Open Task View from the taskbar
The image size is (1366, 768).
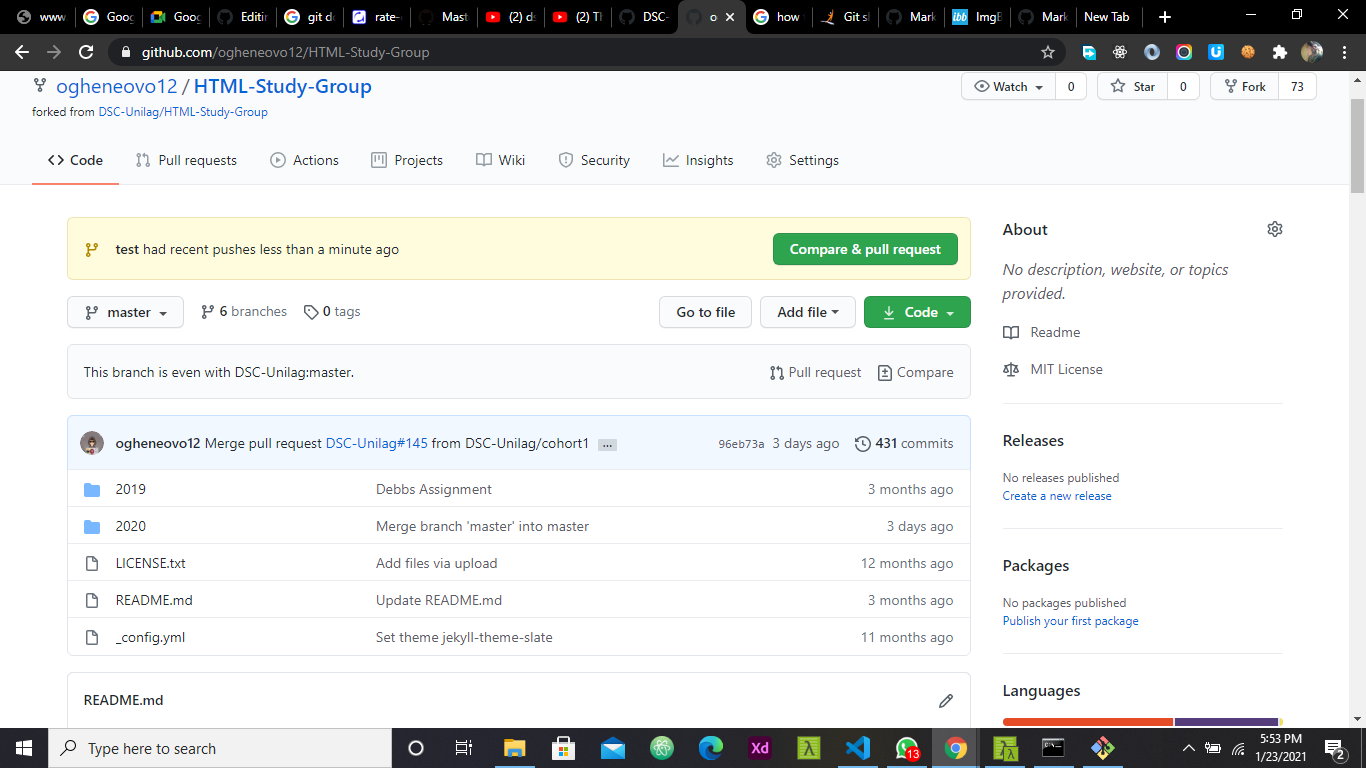click(464, 748)
